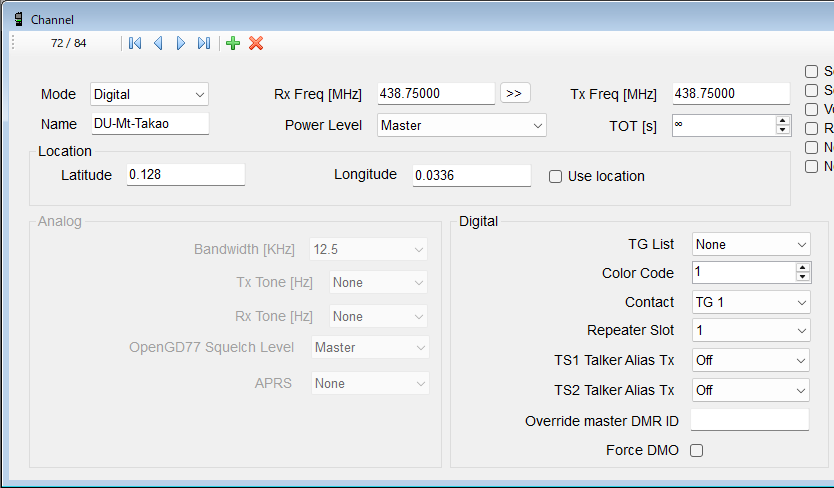Go to the first channel record

click(135, 43)
